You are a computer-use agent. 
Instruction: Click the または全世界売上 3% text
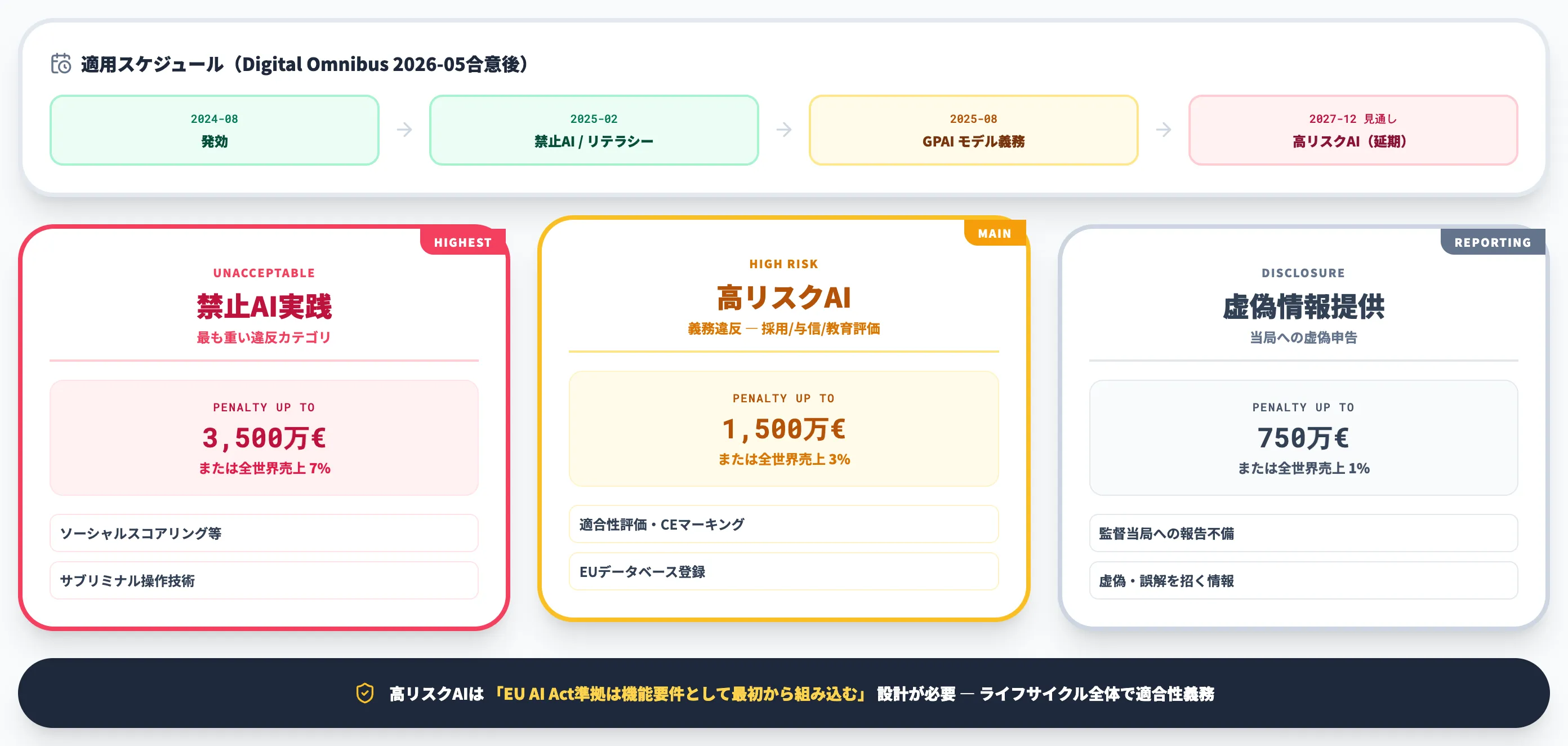(x=783, y=459)
